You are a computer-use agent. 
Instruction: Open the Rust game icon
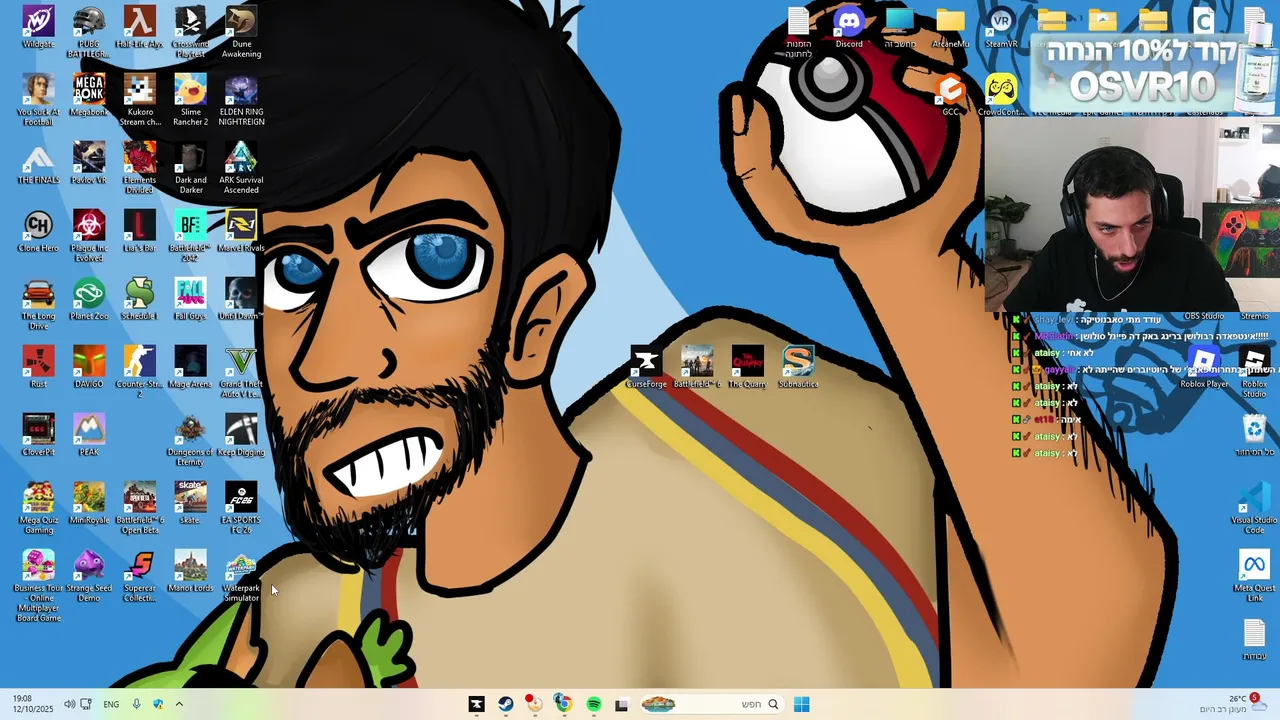click(38, 367)
